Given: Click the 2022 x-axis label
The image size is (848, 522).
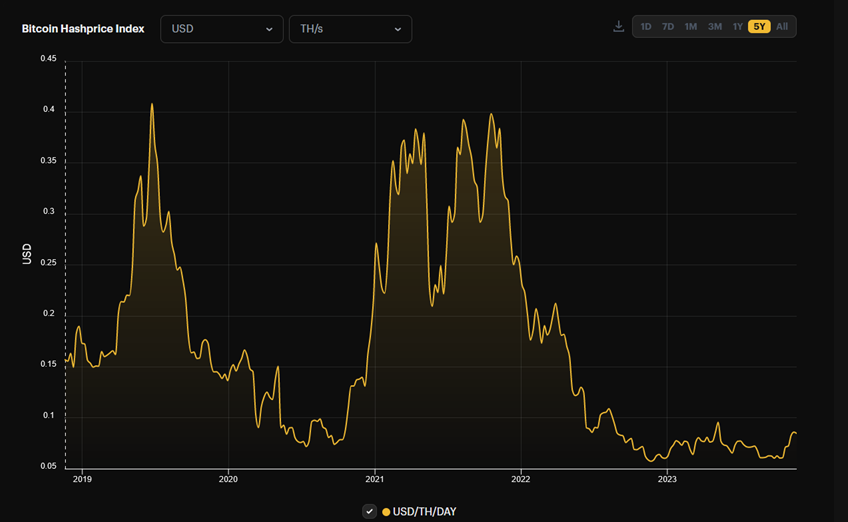Looking at the screenshot, I should pos(521,479).
